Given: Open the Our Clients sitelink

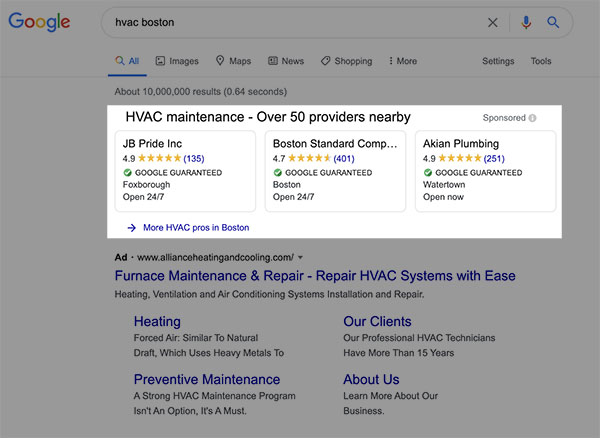Looking at the screenshot, I should coord(377,321).
